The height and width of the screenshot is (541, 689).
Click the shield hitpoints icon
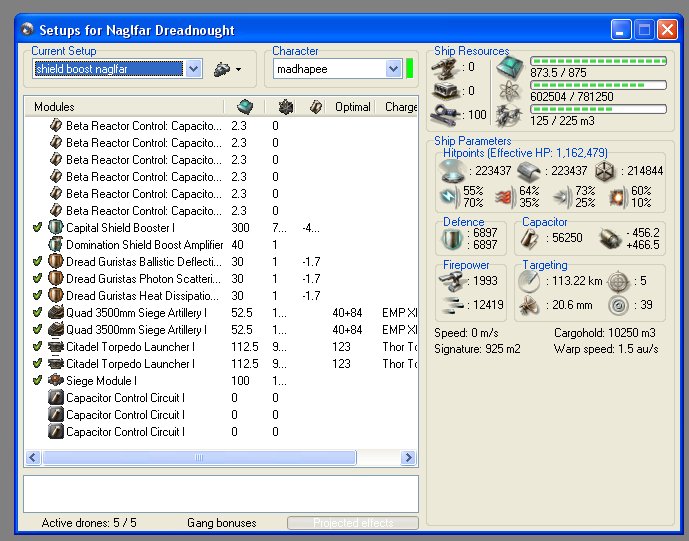click(453, 170)
